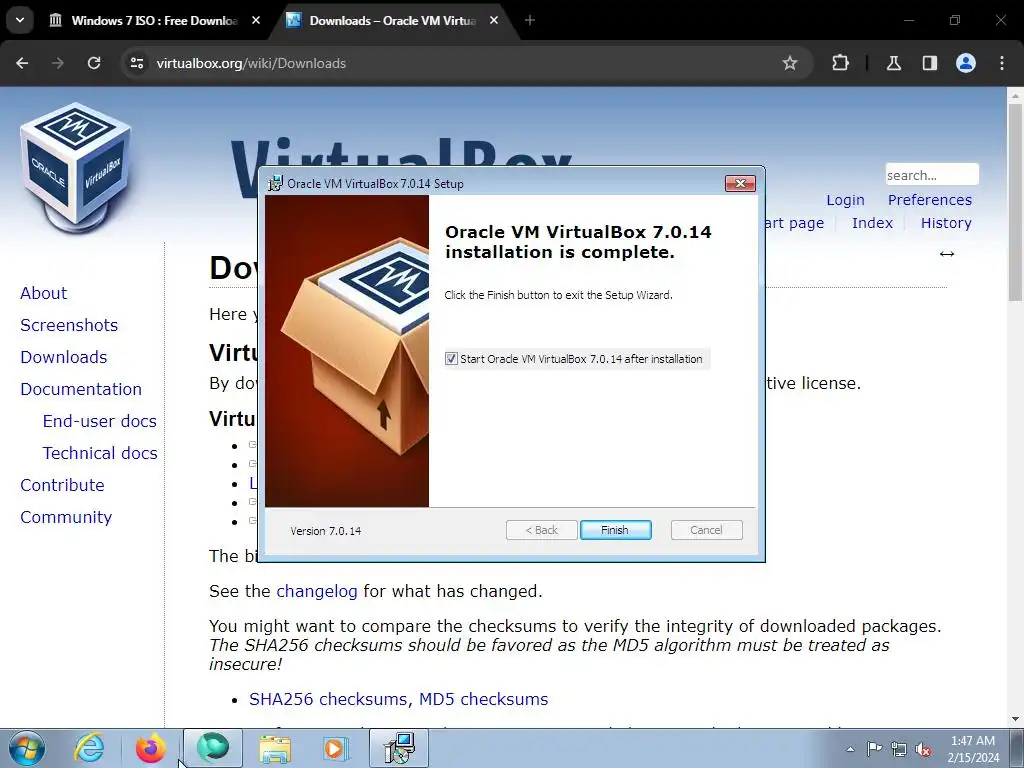Reload the VirtualBox downloads page
Viewport: 1024px width, 768px height.
tap(94, 63)
